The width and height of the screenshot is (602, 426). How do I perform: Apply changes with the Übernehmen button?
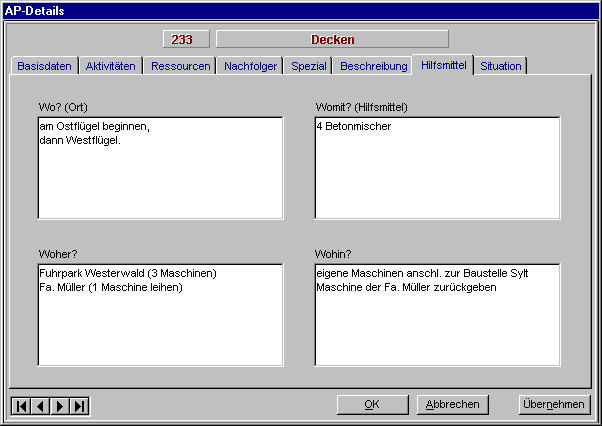point(552,404)
